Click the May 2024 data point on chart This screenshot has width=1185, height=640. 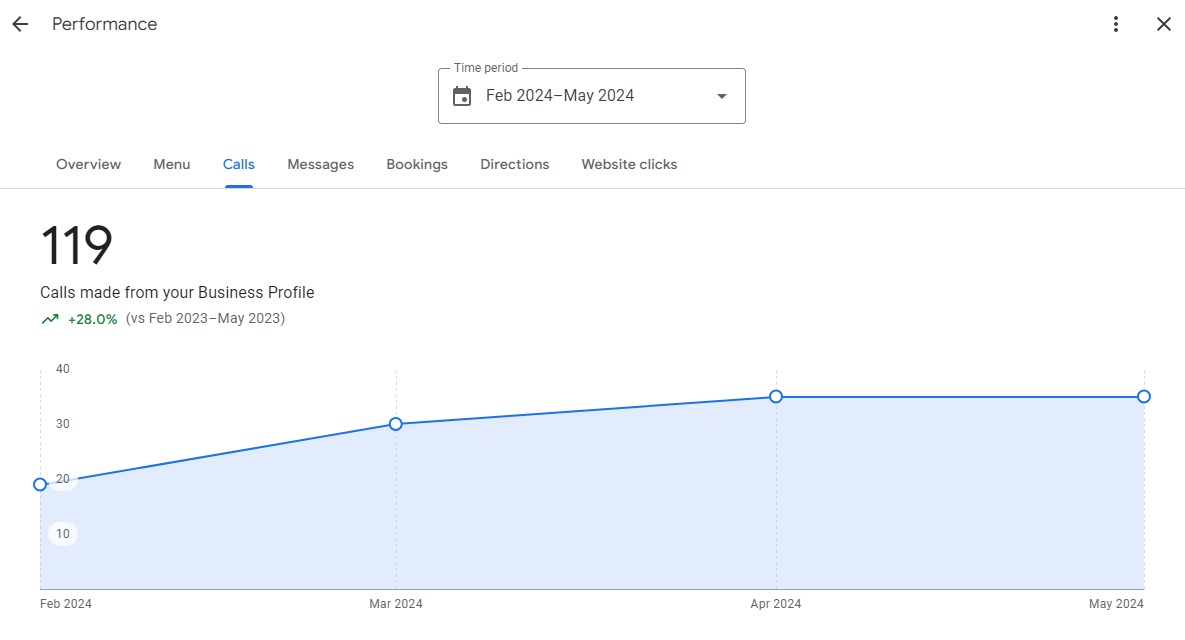[x=1144, y=396]
